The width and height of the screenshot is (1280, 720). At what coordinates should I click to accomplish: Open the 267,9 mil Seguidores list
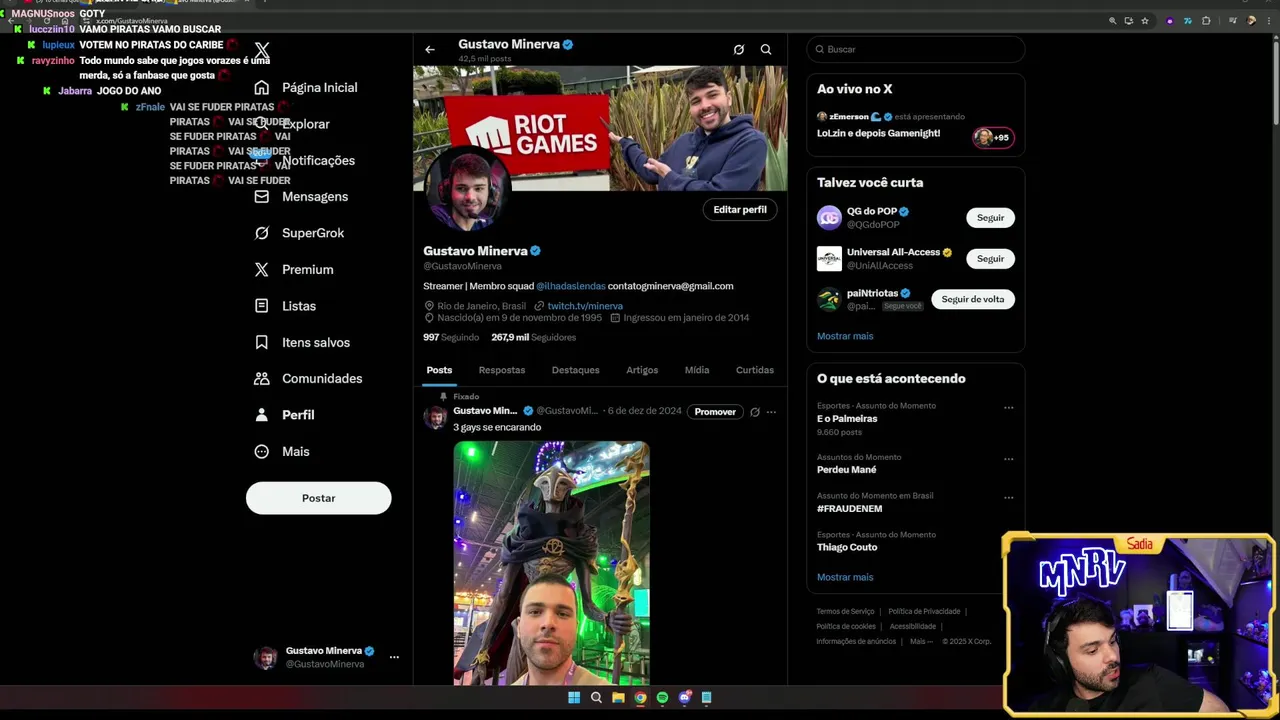pos(533,338)
